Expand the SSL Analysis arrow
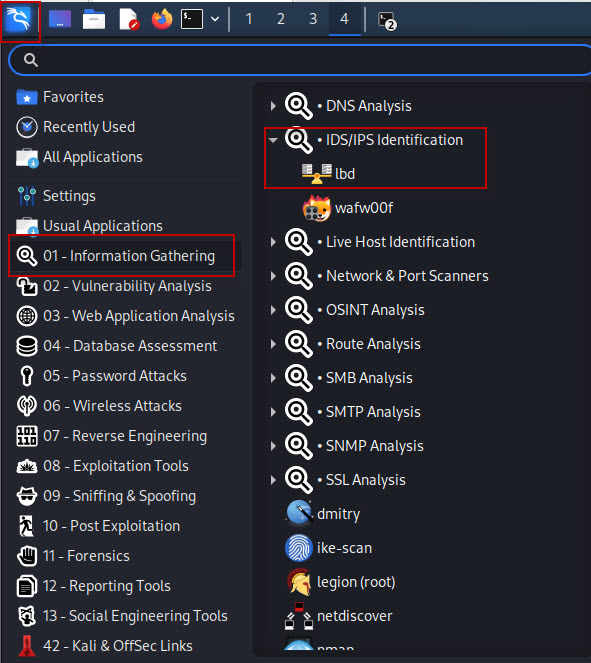This screenshot has width=591, height=663. click(x=273, y=480)
